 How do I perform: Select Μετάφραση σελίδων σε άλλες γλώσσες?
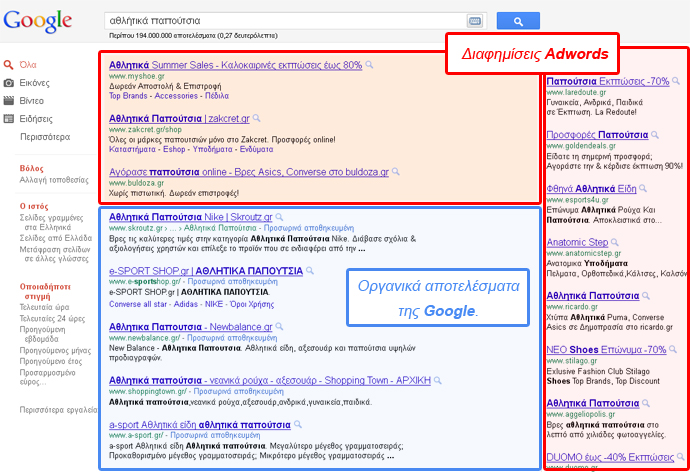pos(55,254)
